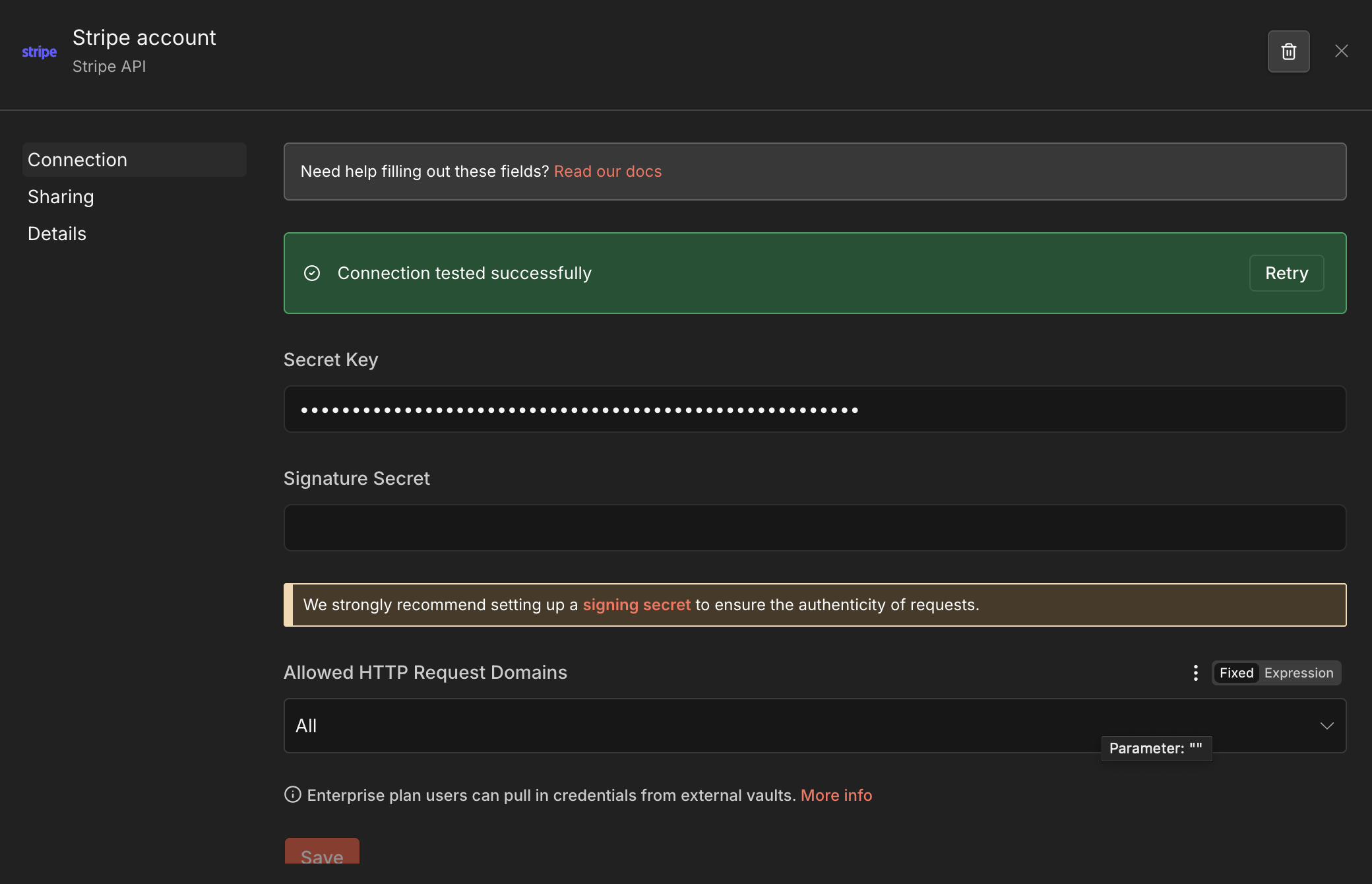Save the credential
The height and width of the screenshot is (884, 1372).
tap(322, 852)
